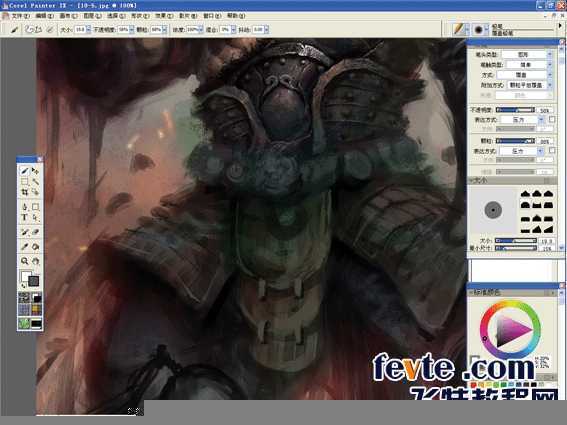Viewport: 567px width, 425px height.
Task: Pick the Cloner tool
Action: click(24, 232)
